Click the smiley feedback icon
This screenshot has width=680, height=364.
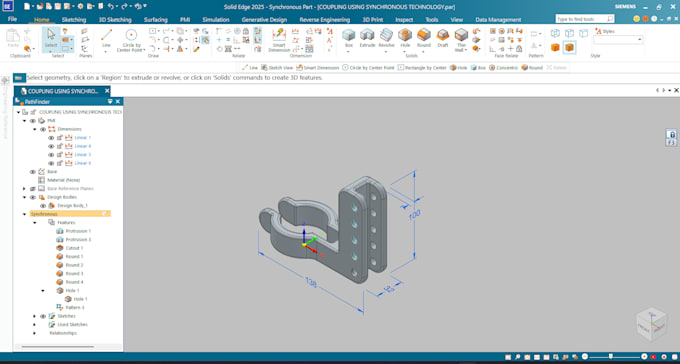click(636, 19)
